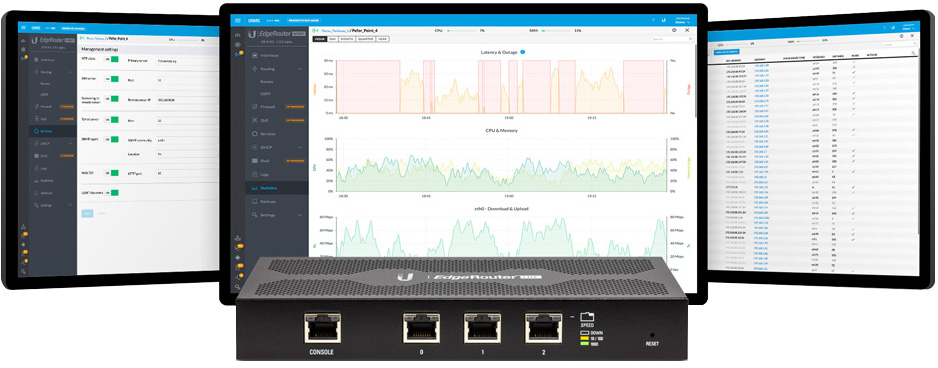938x368 pixels.
Task: Click Logs icon in center monitor sidebar
Action: [254, 174]
